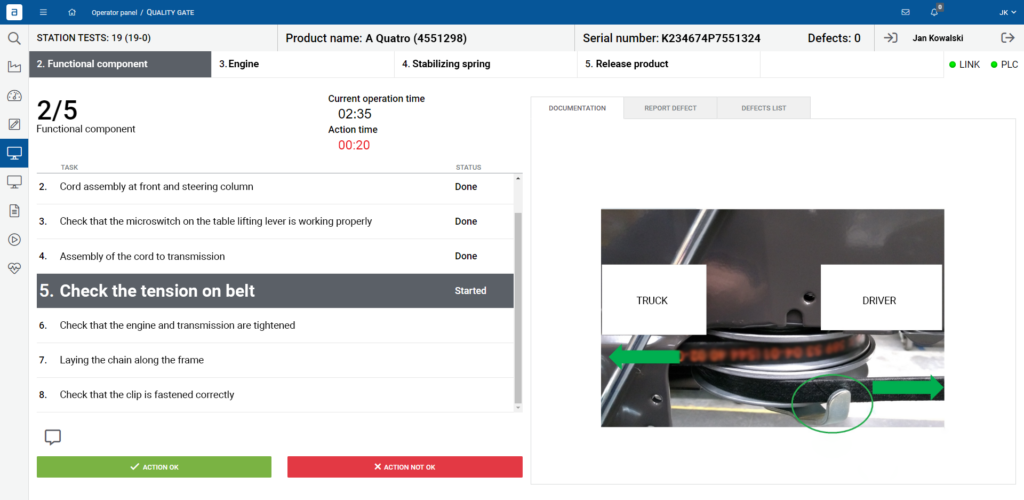Click the green Action OK button
The width and height of the screenshot is (1024, 500).
tap(154, 467)
